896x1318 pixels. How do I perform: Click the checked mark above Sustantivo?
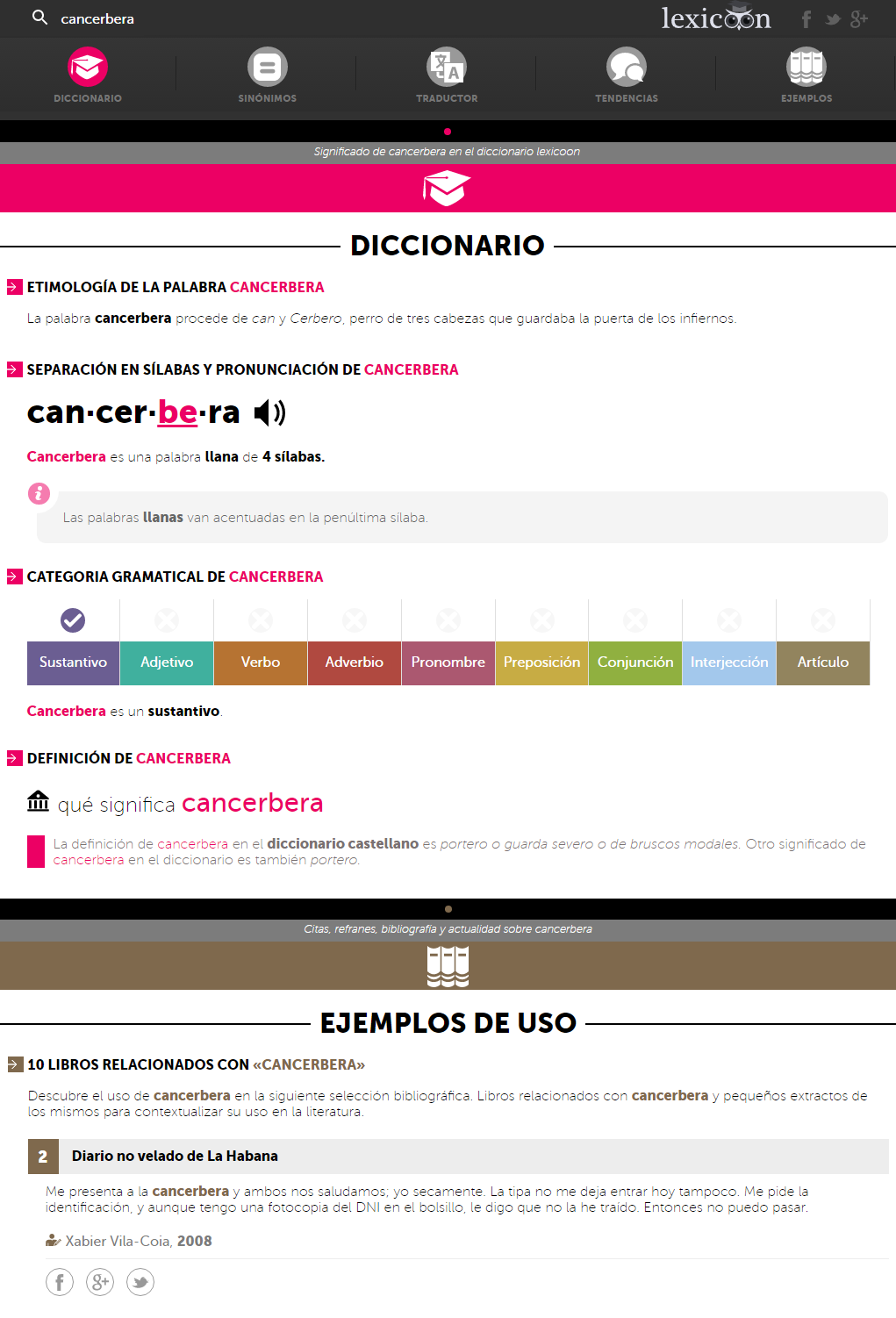73,620
